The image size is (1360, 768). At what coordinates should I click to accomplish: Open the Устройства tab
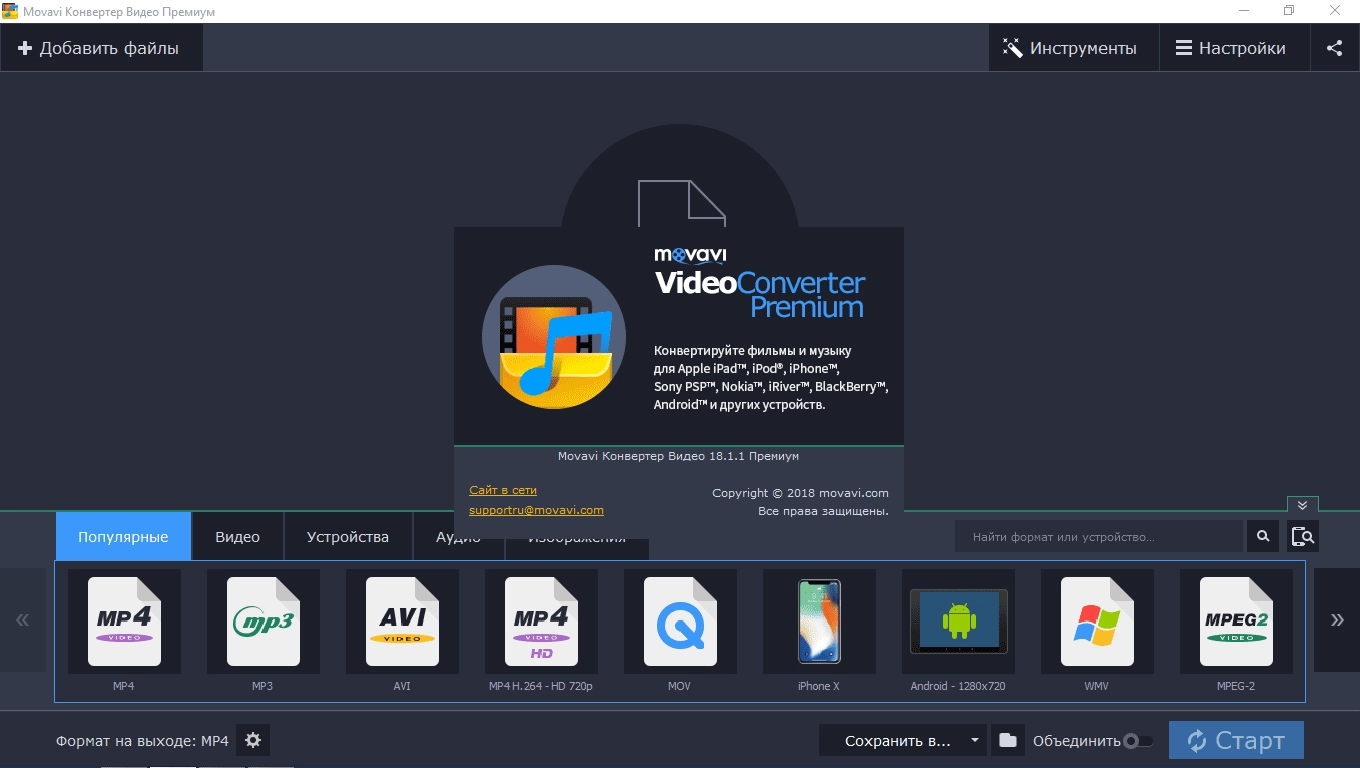pyautogui.click(x=348, y=537)
